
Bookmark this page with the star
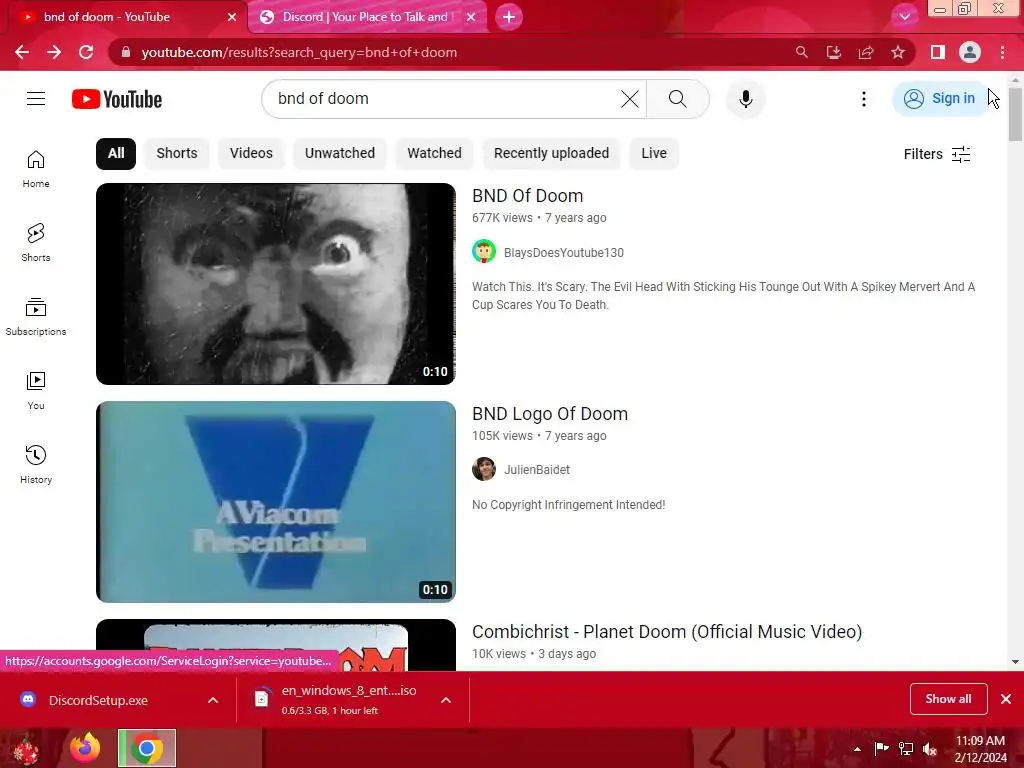pos(898,52)
